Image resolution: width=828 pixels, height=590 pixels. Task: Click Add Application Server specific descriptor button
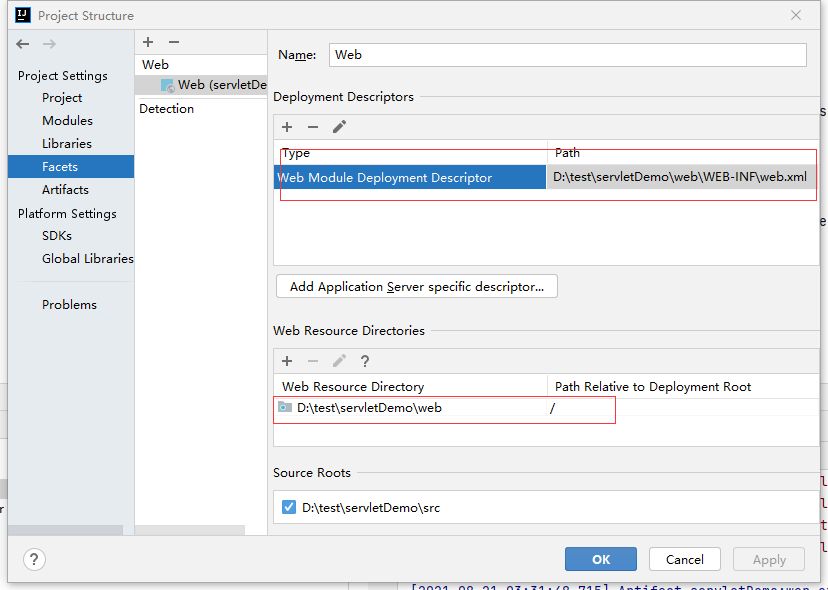[416, 287]
